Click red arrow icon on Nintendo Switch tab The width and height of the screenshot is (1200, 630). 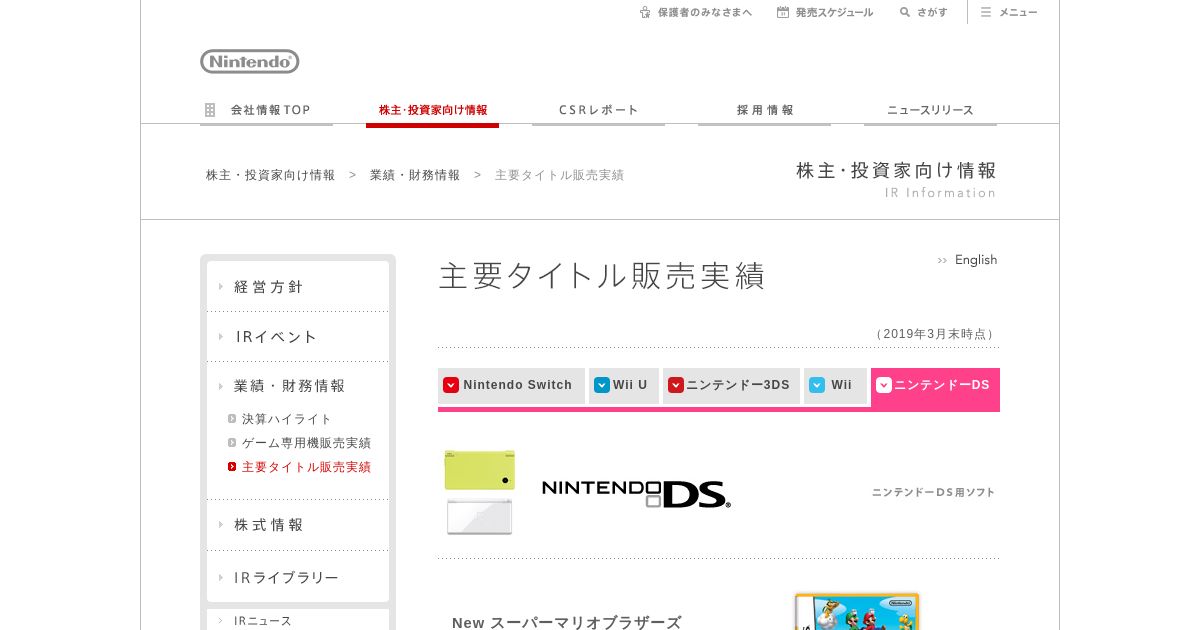tap(451, 385)
